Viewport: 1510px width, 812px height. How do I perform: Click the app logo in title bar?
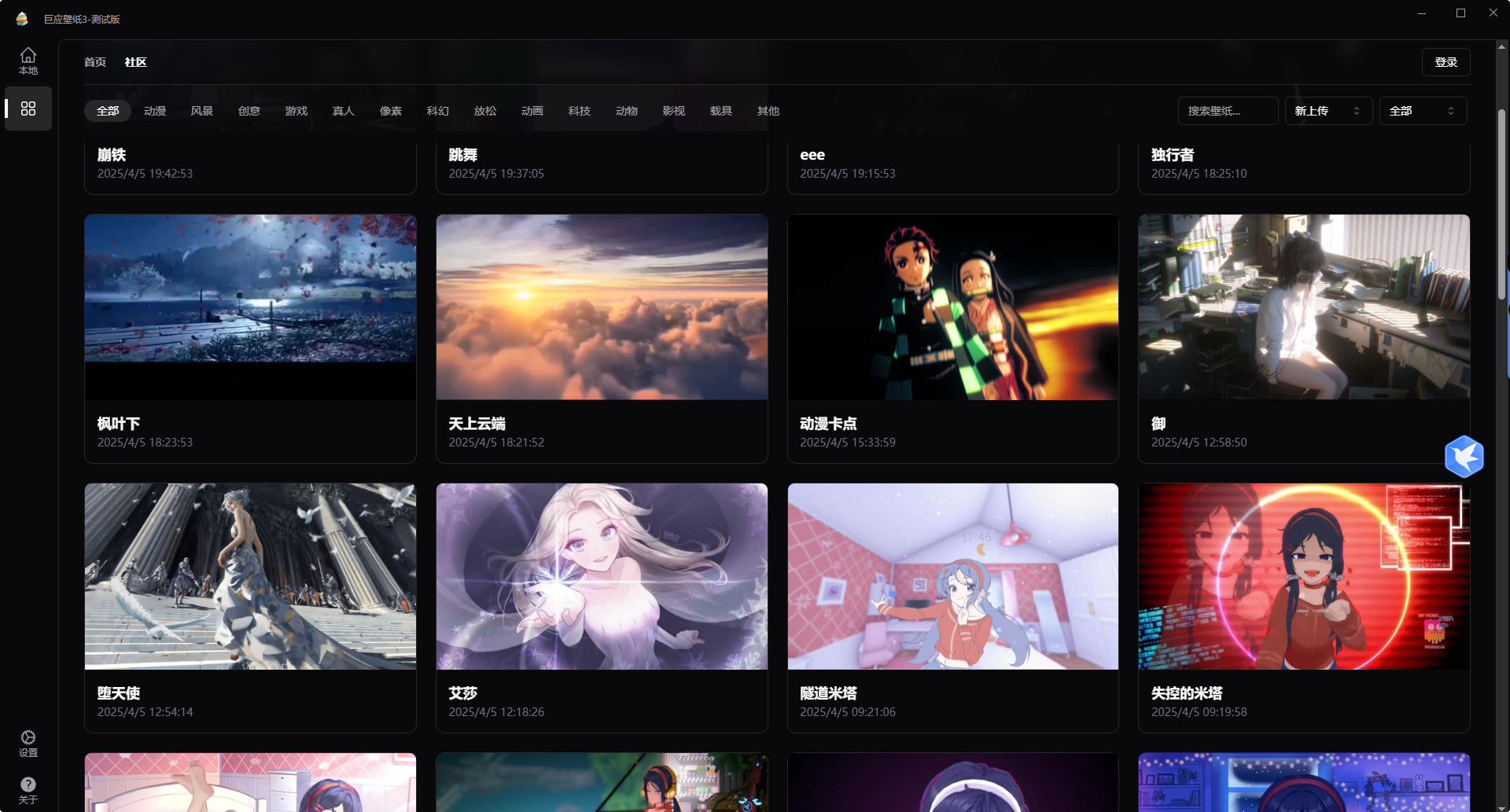point(22,19)
